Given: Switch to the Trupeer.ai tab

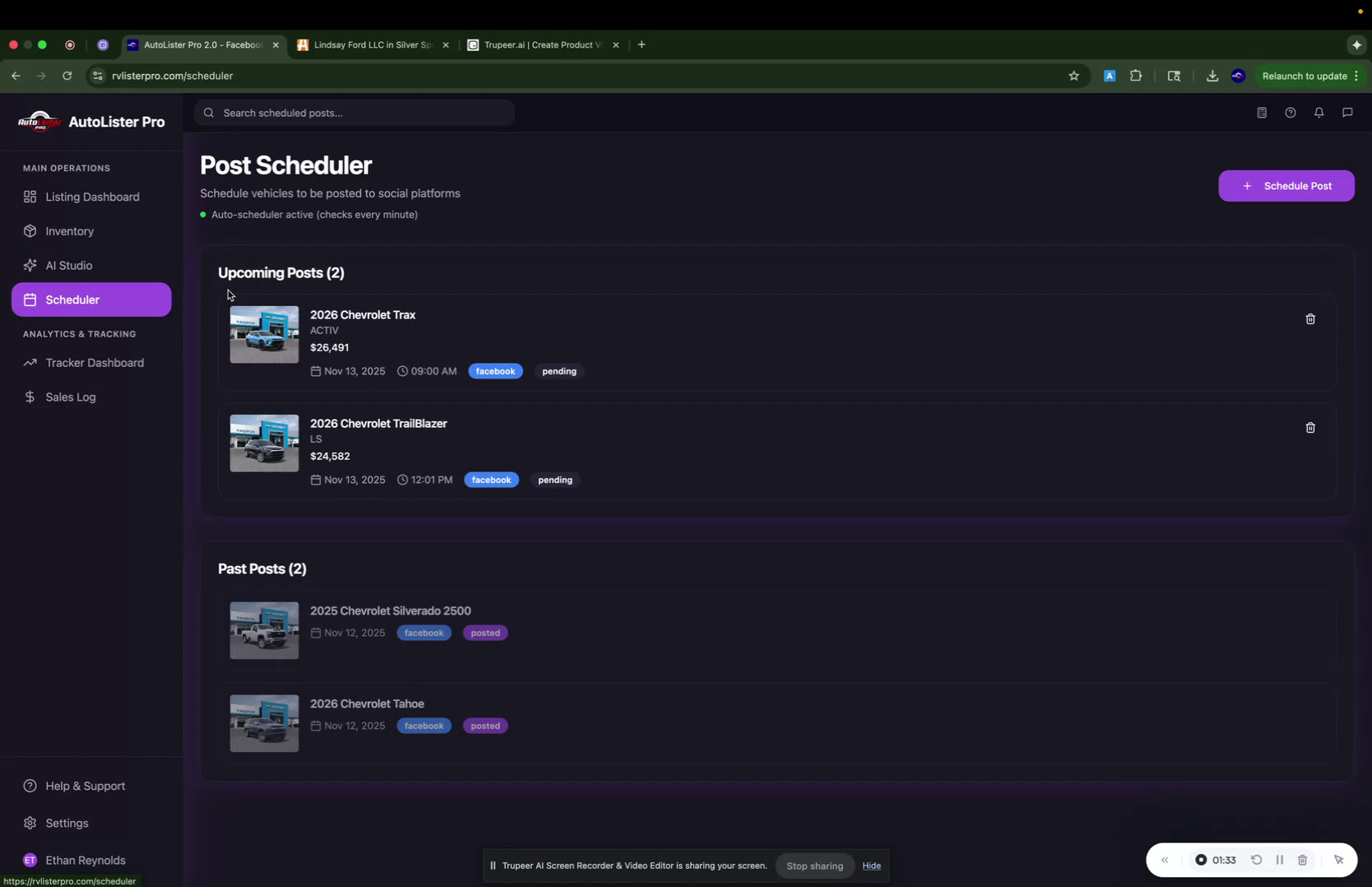Looking at the screenshot, I should 539,45.
